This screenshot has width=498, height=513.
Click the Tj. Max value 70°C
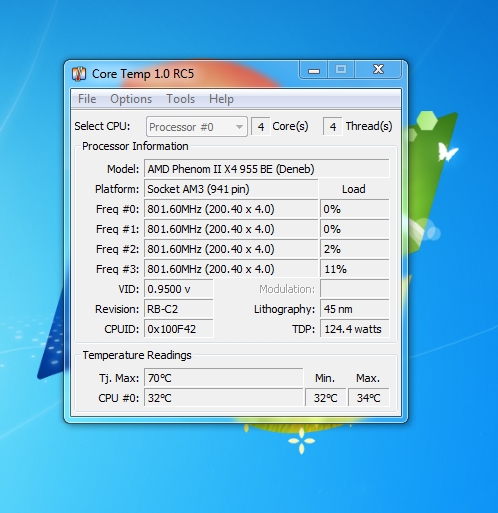pos(224,378)
